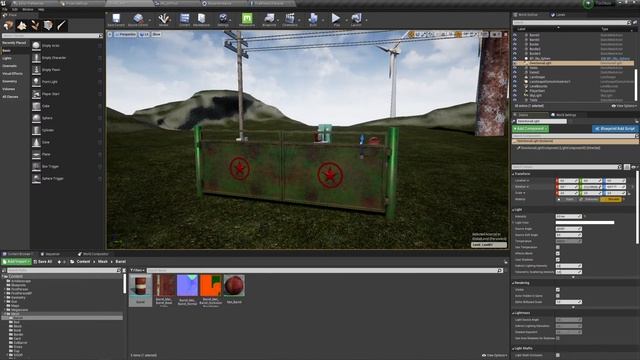Open the File menu
Image resolution: width=640 pixels, height=360 pixels.
coord(5,9)
